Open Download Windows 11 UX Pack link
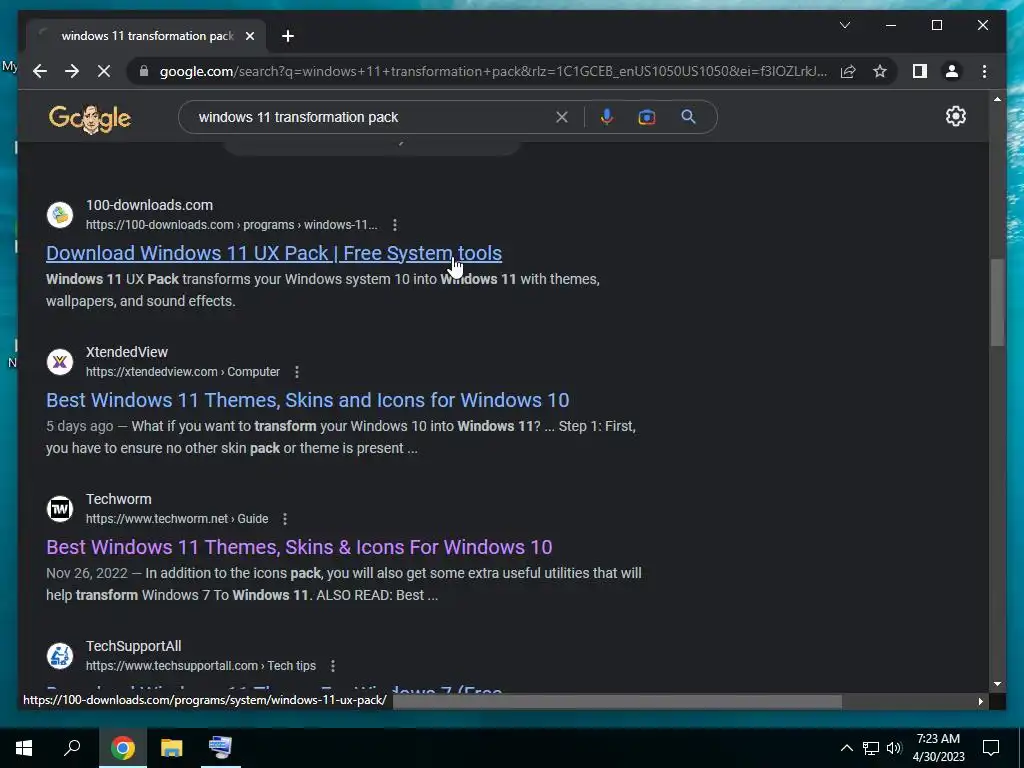The height and width of the screenshot is (768, 1024). pos(274,253)
